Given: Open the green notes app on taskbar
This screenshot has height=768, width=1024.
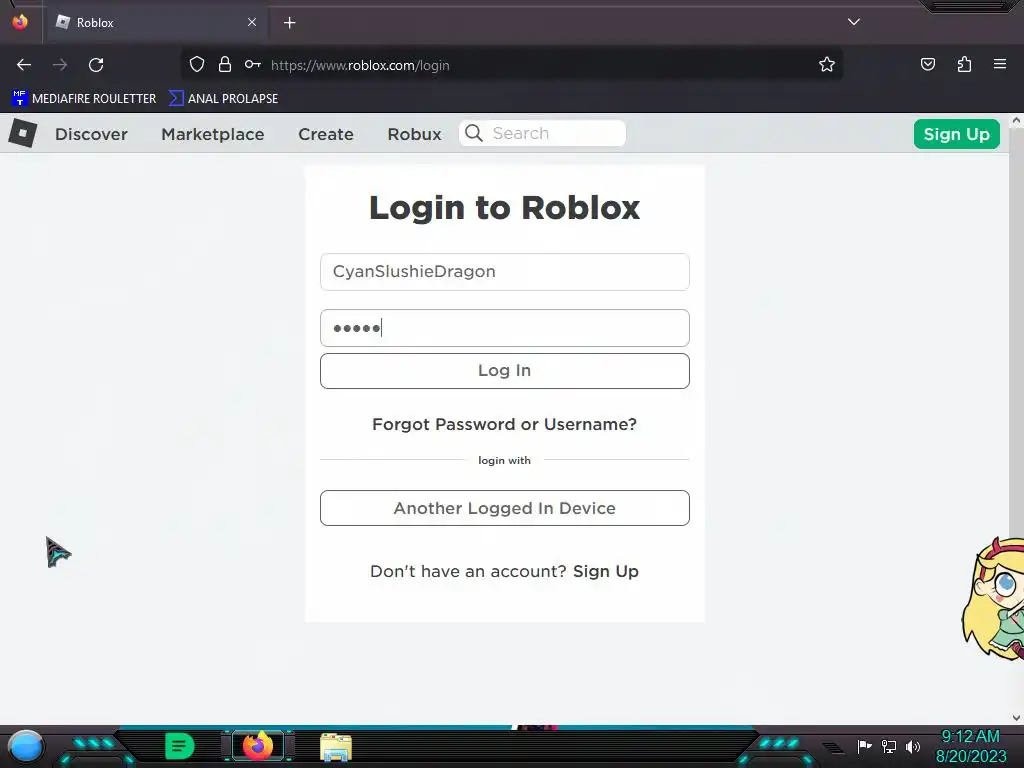Looking at the screenshot, I should pyautogui.click(x=180, y=746).
